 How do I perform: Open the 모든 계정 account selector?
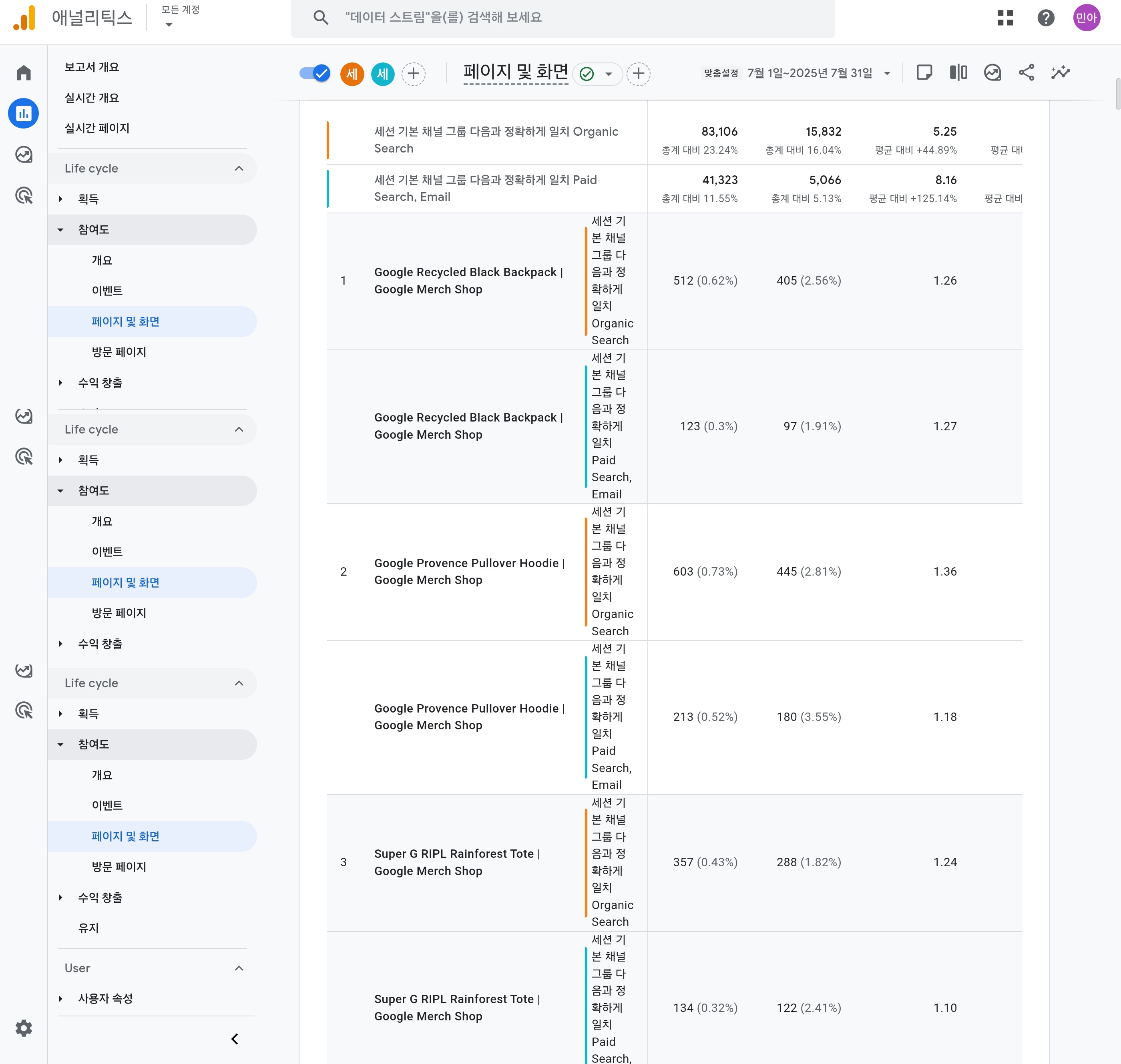(x=181, y=16)
